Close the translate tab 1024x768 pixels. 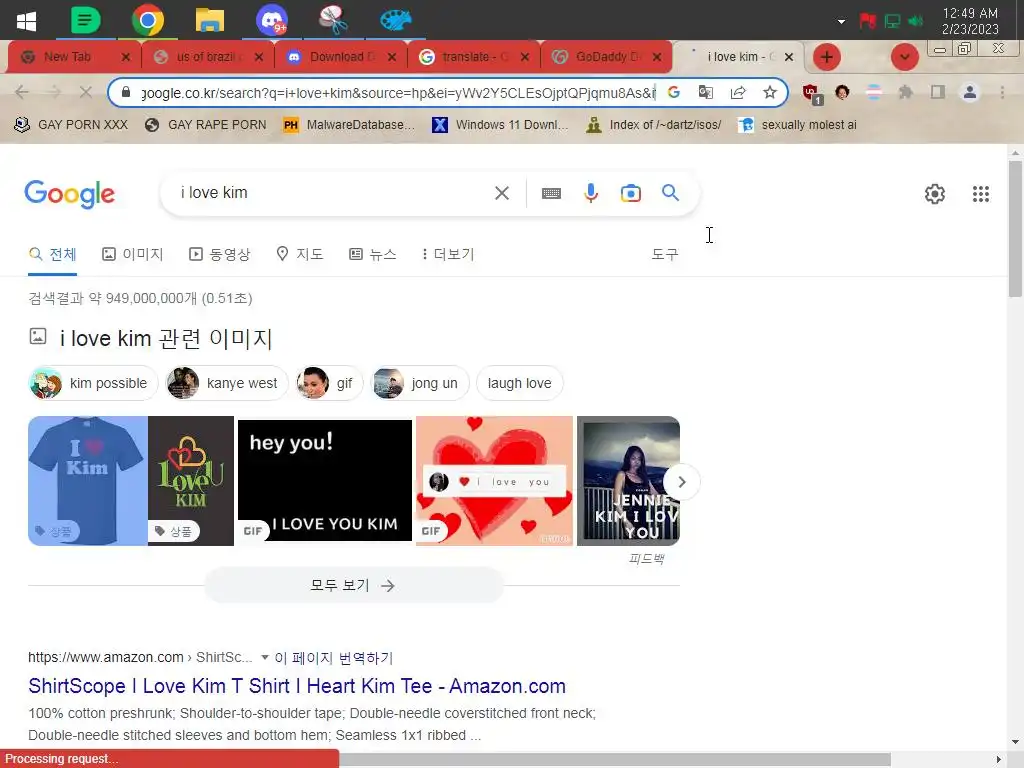pyautogui.click(x=524, y=57)
